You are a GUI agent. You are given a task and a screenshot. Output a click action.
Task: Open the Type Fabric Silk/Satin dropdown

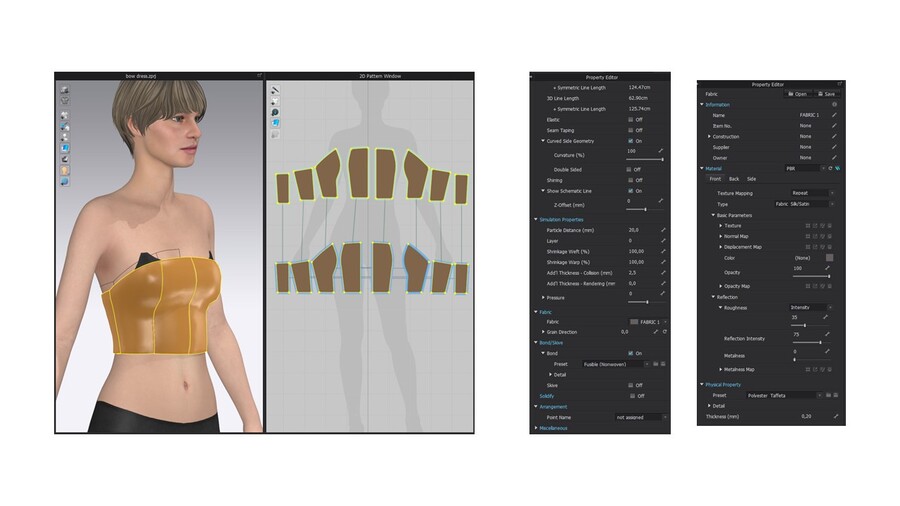[804, 204]
